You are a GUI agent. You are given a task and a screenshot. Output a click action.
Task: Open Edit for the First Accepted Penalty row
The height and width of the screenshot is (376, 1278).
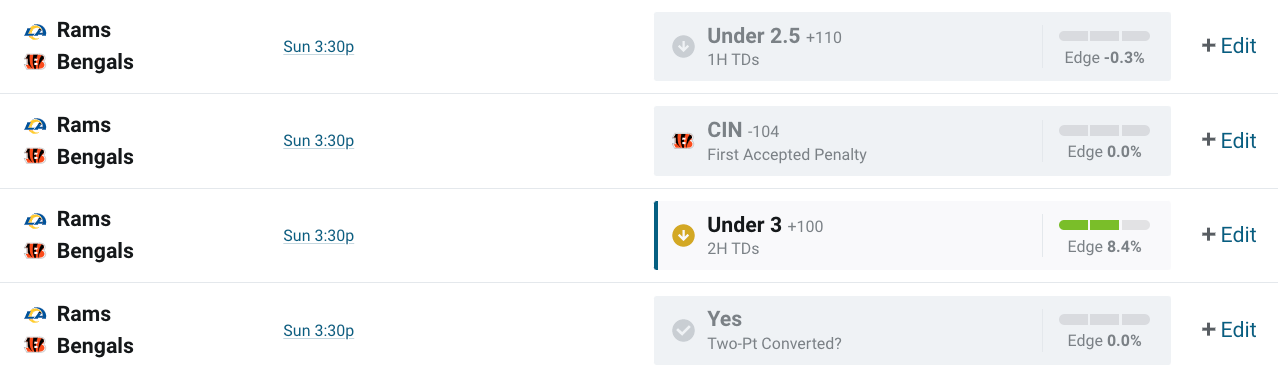pyautogui.click(x=1229, y=141)
